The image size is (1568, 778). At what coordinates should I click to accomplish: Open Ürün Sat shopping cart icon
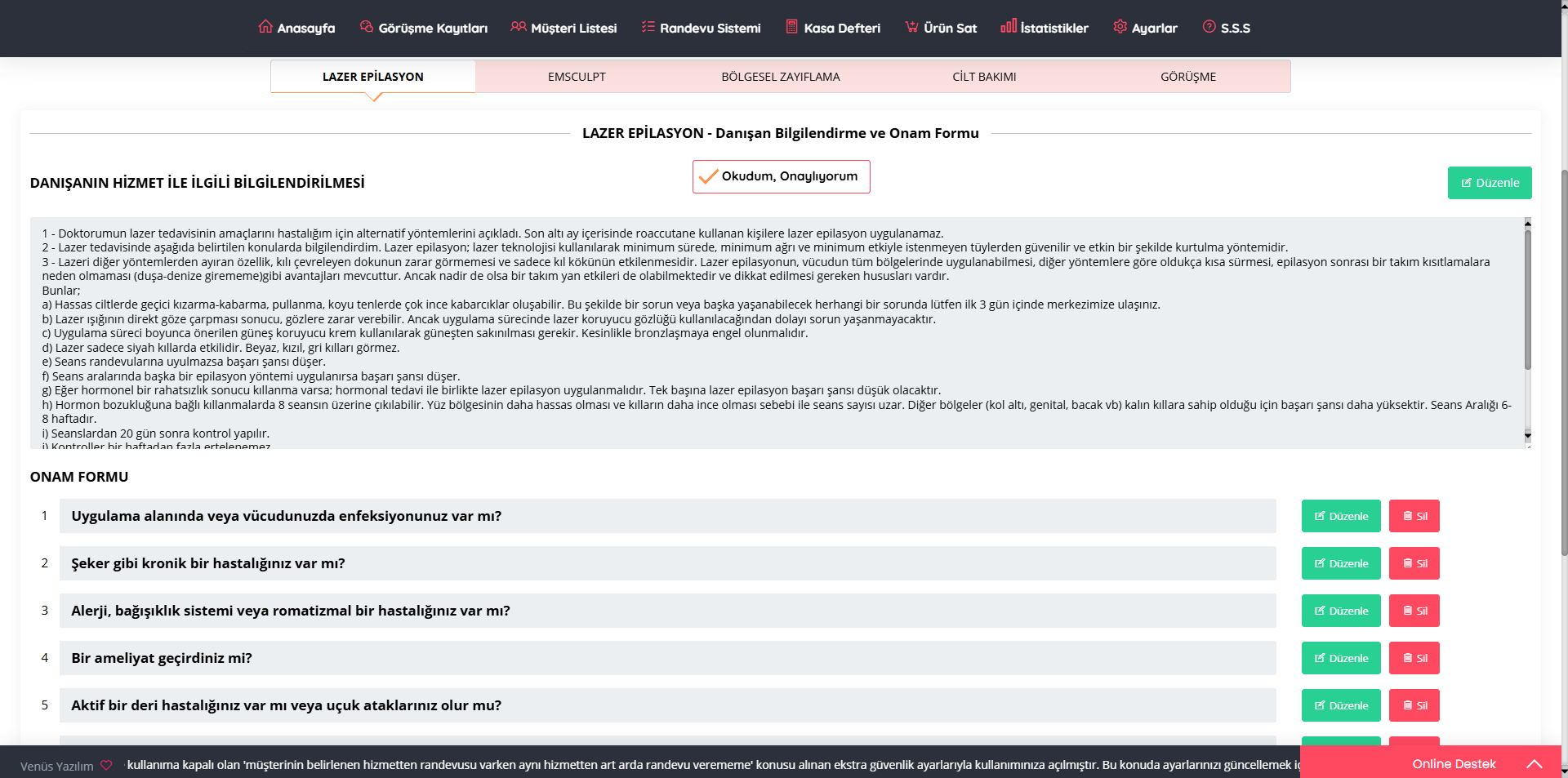[x=911, y=26]
